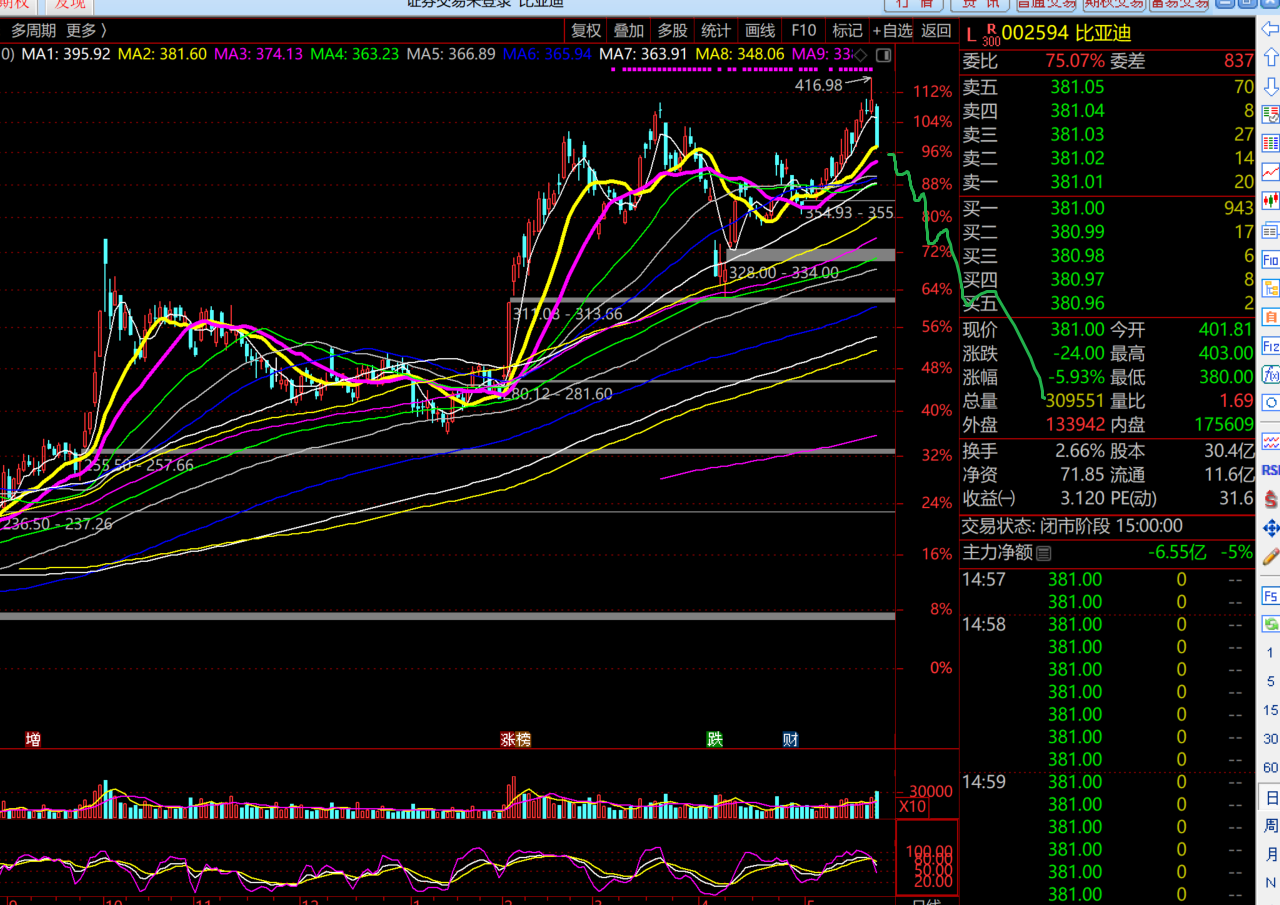Click the green refresh icon in sidebar

pos(1270,624)
